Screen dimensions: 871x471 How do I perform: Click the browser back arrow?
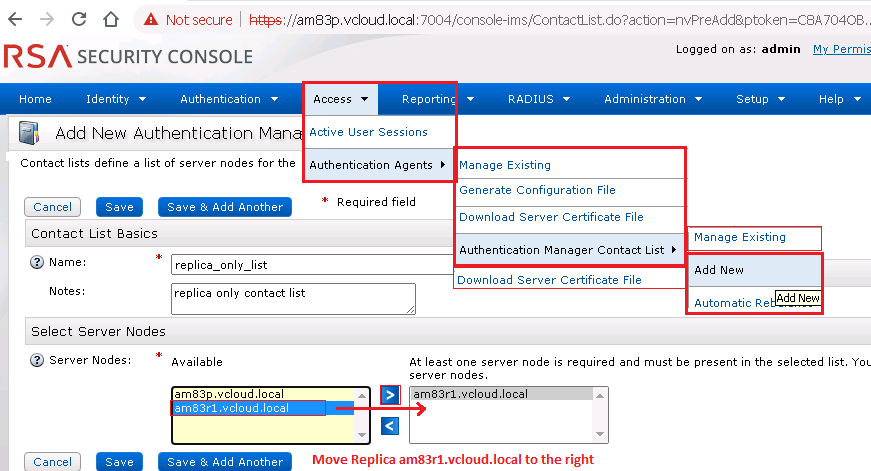(16, 19)
